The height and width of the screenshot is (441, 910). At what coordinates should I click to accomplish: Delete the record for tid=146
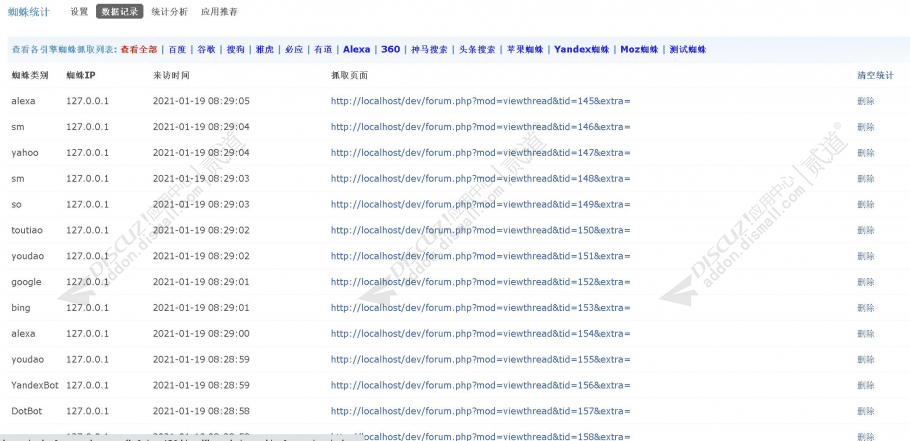coord(866,126)
